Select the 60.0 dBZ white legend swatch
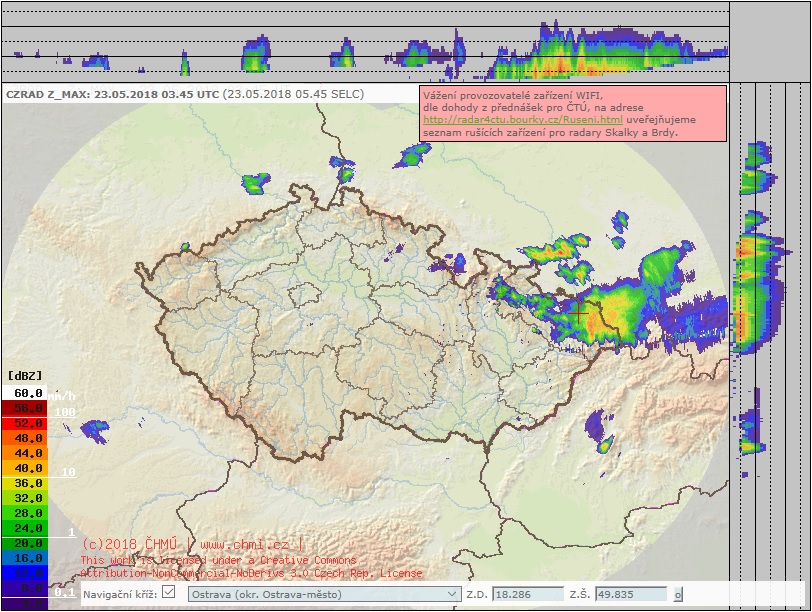 click(x=27, y=394)
